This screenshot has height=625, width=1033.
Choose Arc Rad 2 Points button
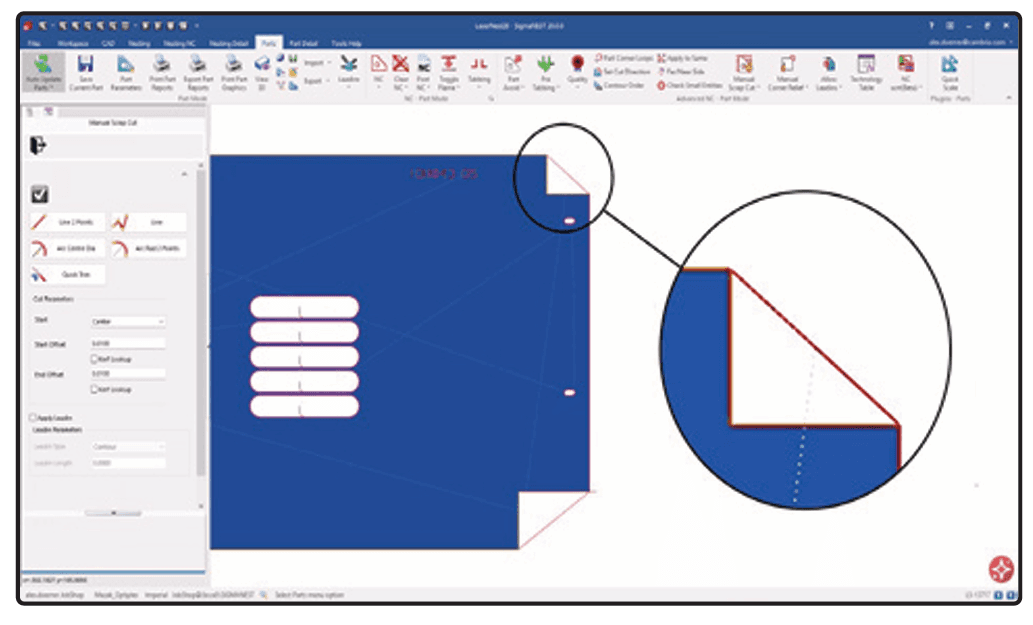(148, 248)
